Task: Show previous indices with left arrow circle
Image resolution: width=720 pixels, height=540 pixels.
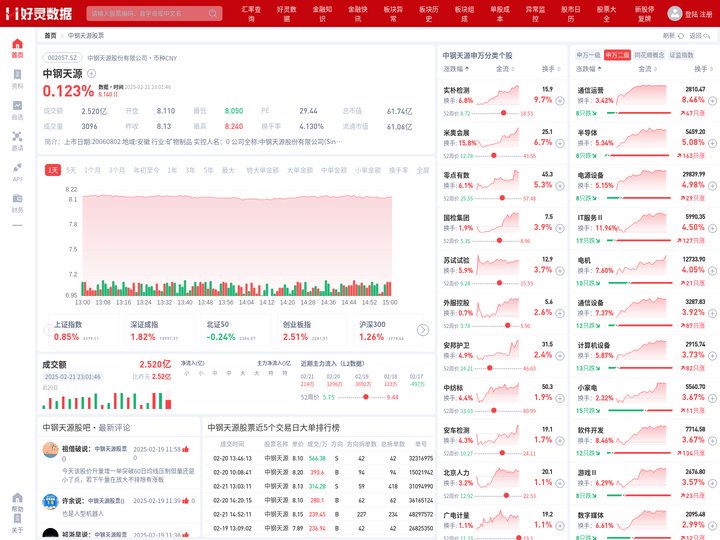Action: [x=48, y=330]
